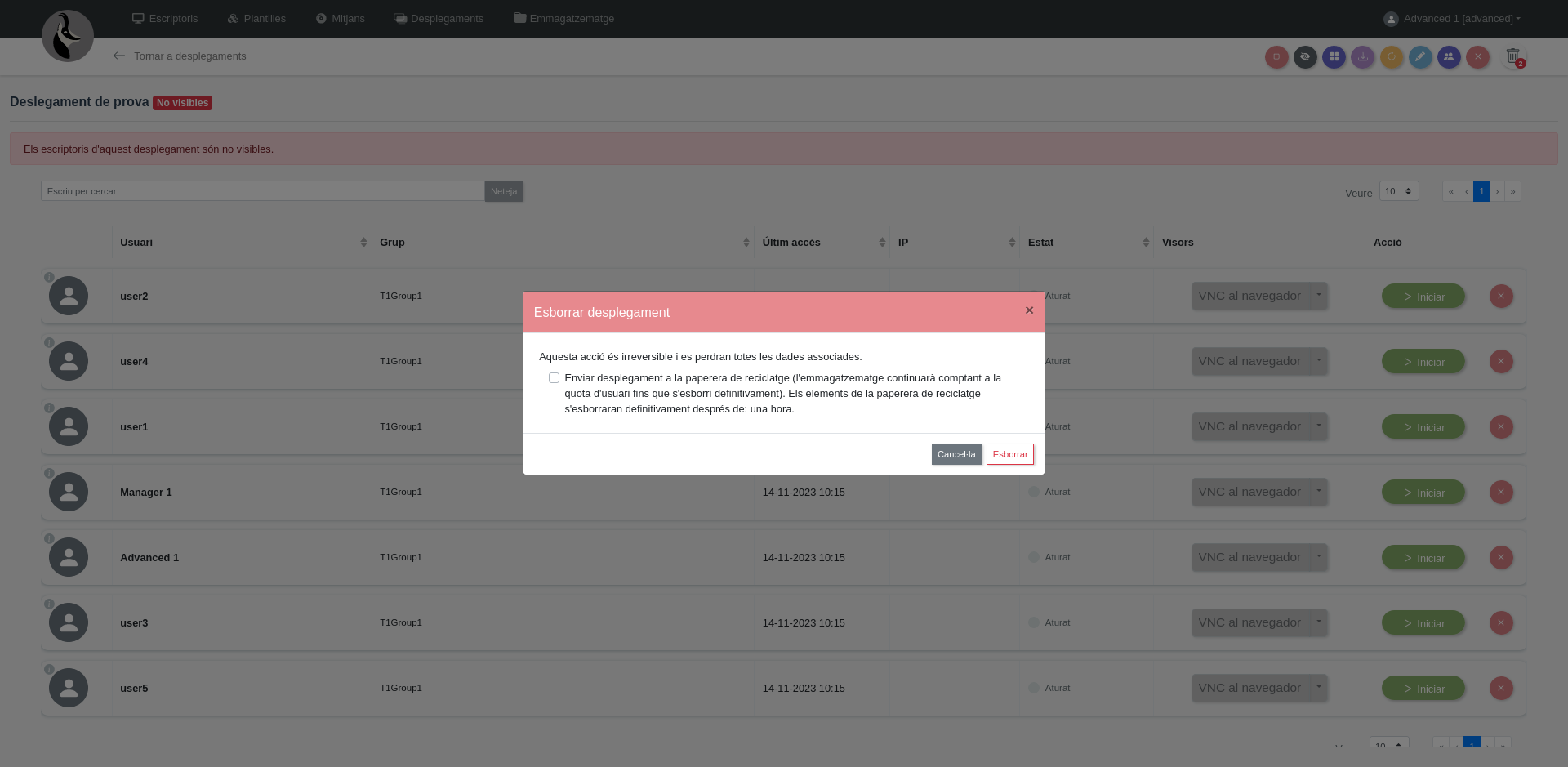The width and height of the screenshot is (1568, 767).
Task: Open the Veure rows-per-page dropdown
Action: [1398, 191]
